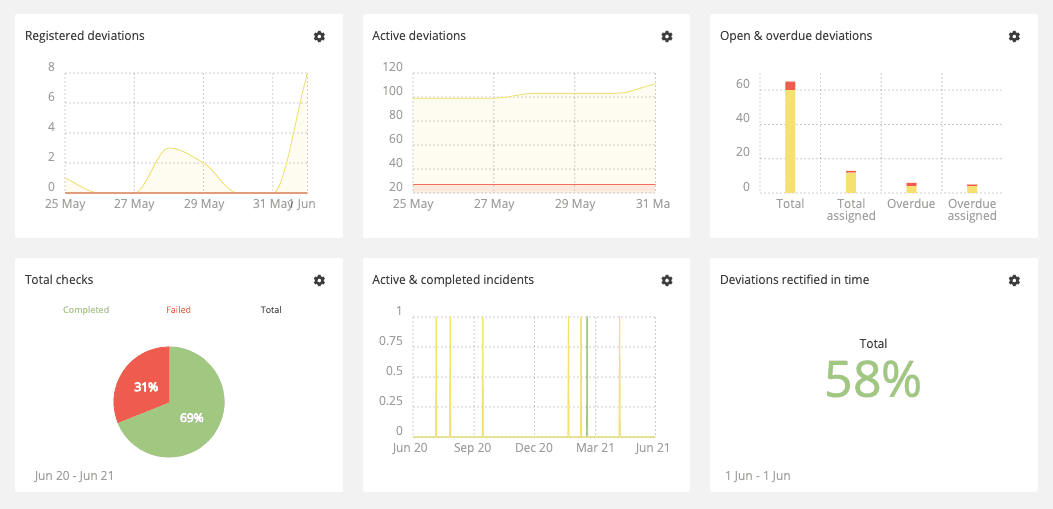Image resolution: width=1053 pixels, height=509 pixels.
Task: Select the Total assigned bar
Action: point(851,183)
